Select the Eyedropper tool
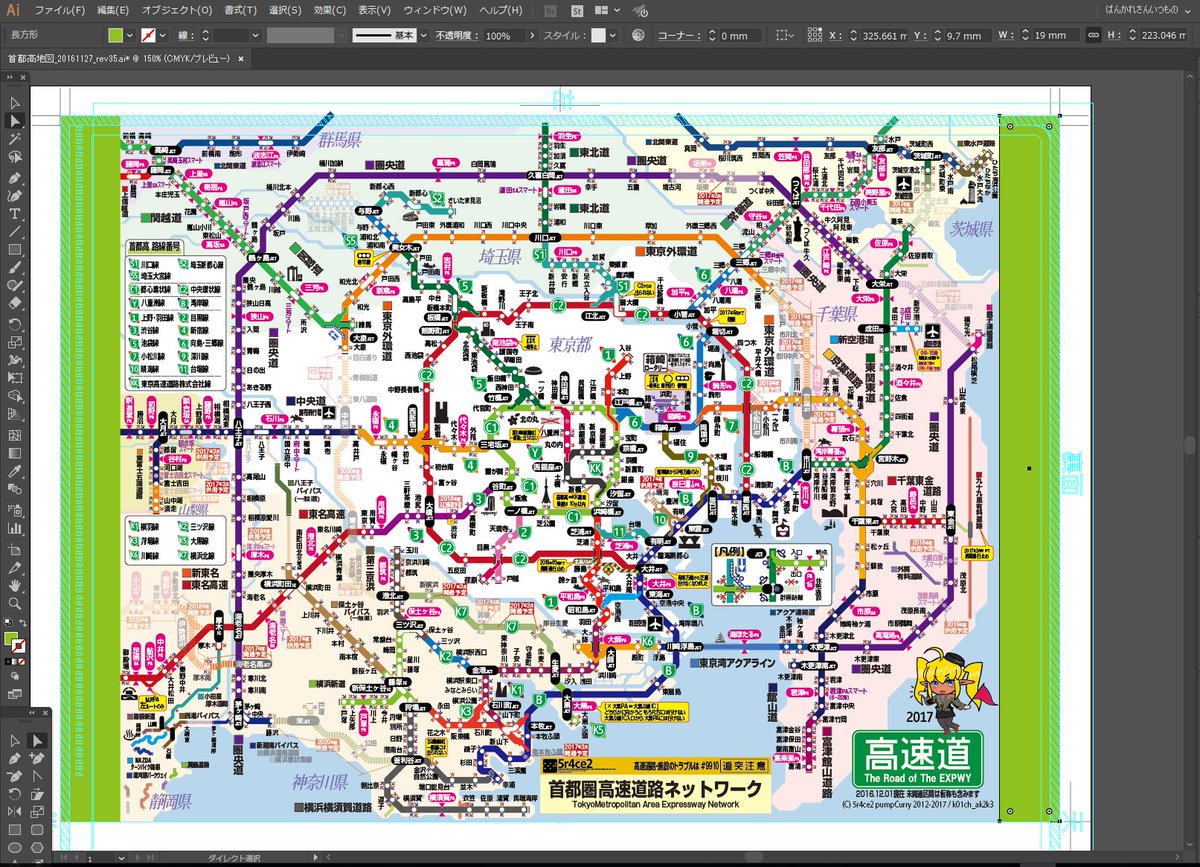Image resolution: width=1200 pixels, height=867 pixels. [15, 470]
